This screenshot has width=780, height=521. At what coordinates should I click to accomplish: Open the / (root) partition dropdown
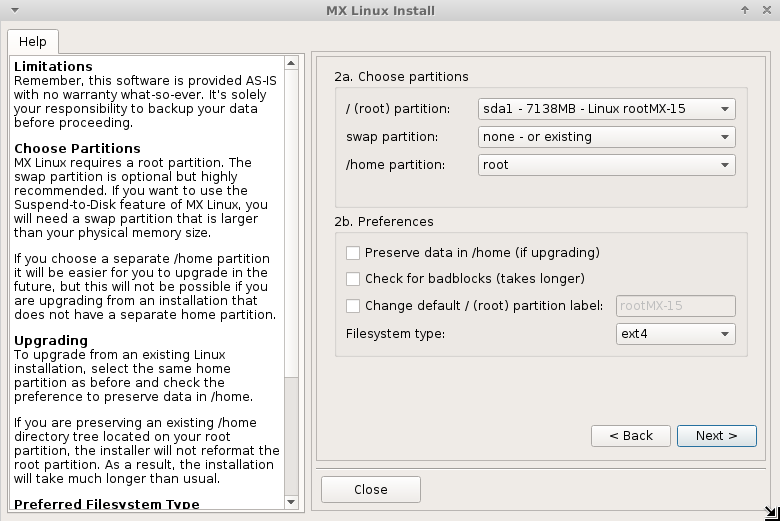pos(606,109)
